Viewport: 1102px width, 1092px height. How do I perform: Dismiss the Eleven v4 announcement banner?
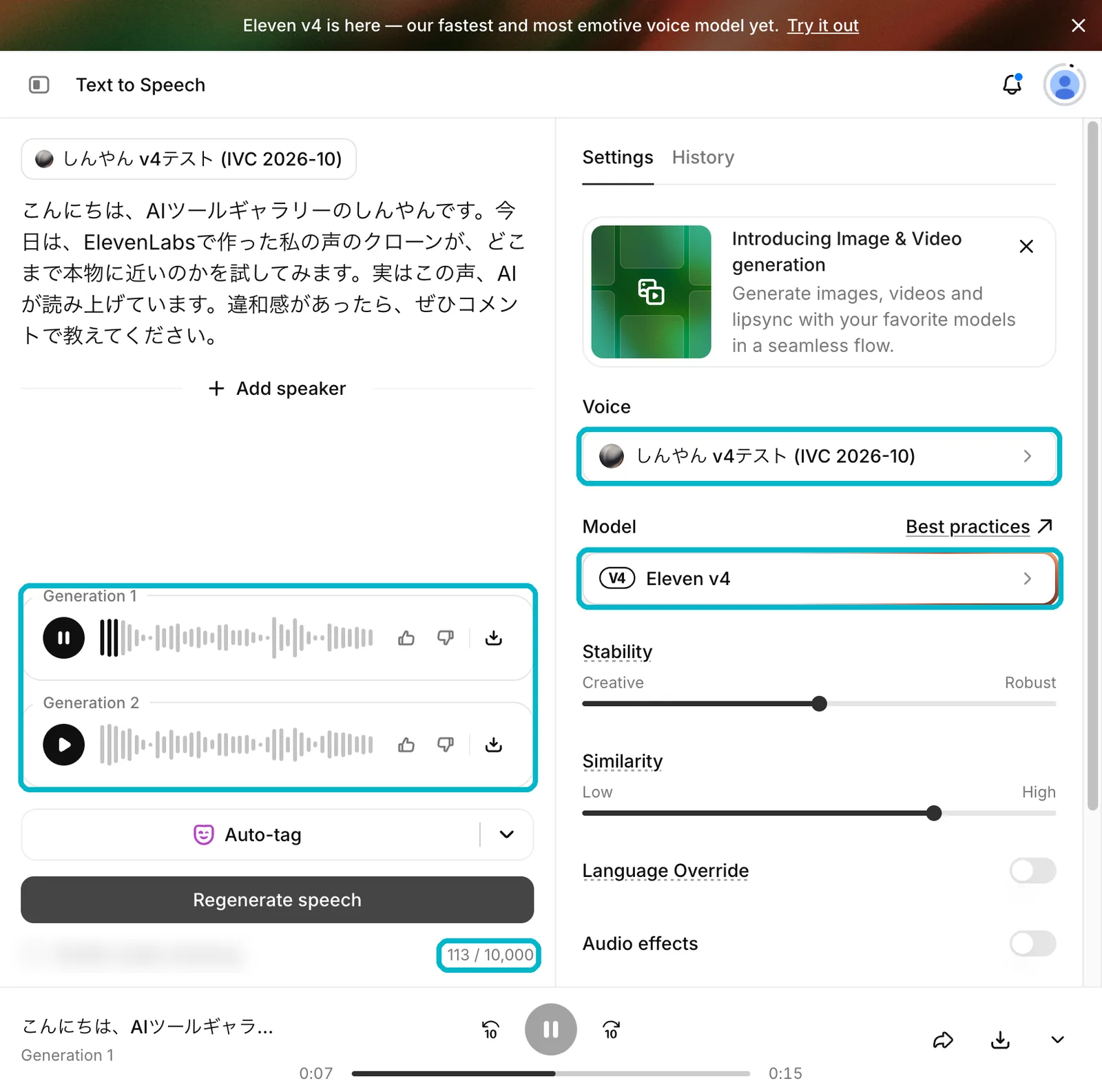1079,25
